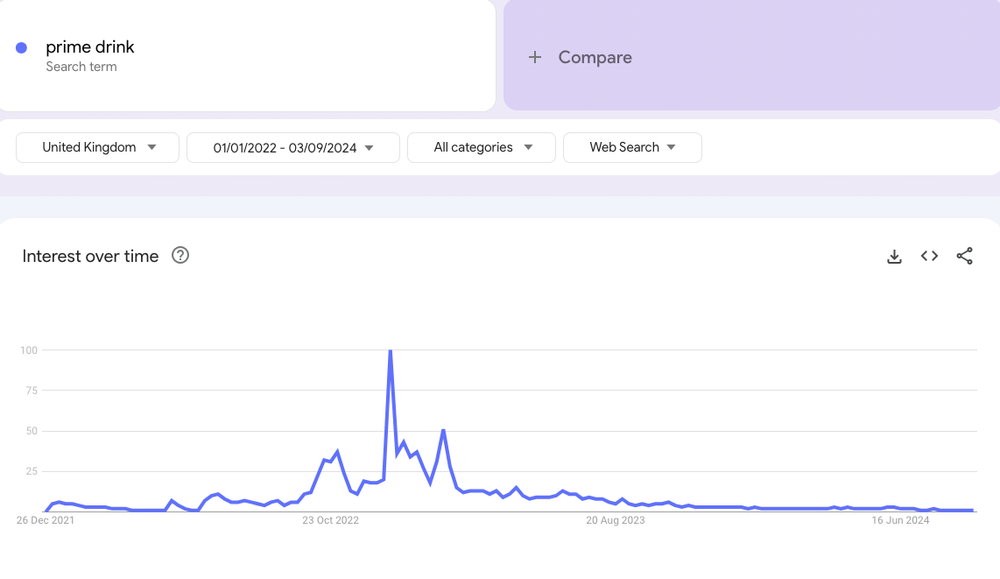Click the Interest over time heading

point(90,256)
